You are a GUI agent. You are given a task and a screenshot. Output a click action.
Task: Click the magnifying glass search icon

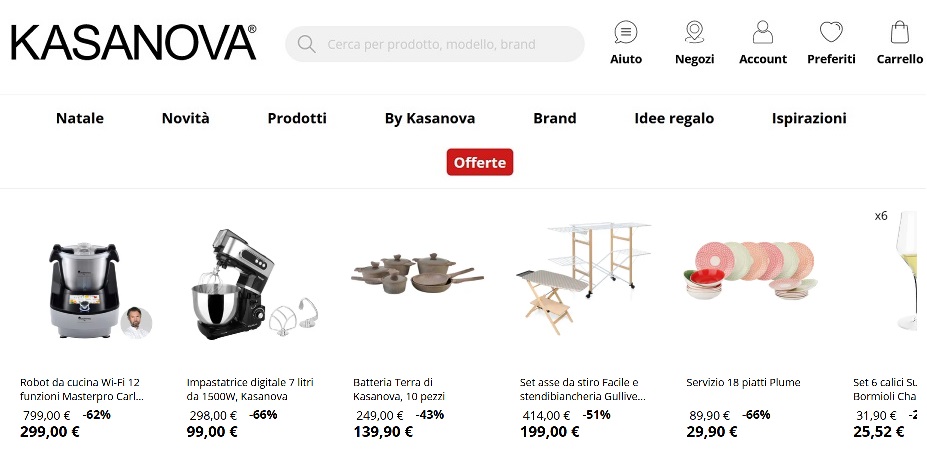click(x=306, y=44)
